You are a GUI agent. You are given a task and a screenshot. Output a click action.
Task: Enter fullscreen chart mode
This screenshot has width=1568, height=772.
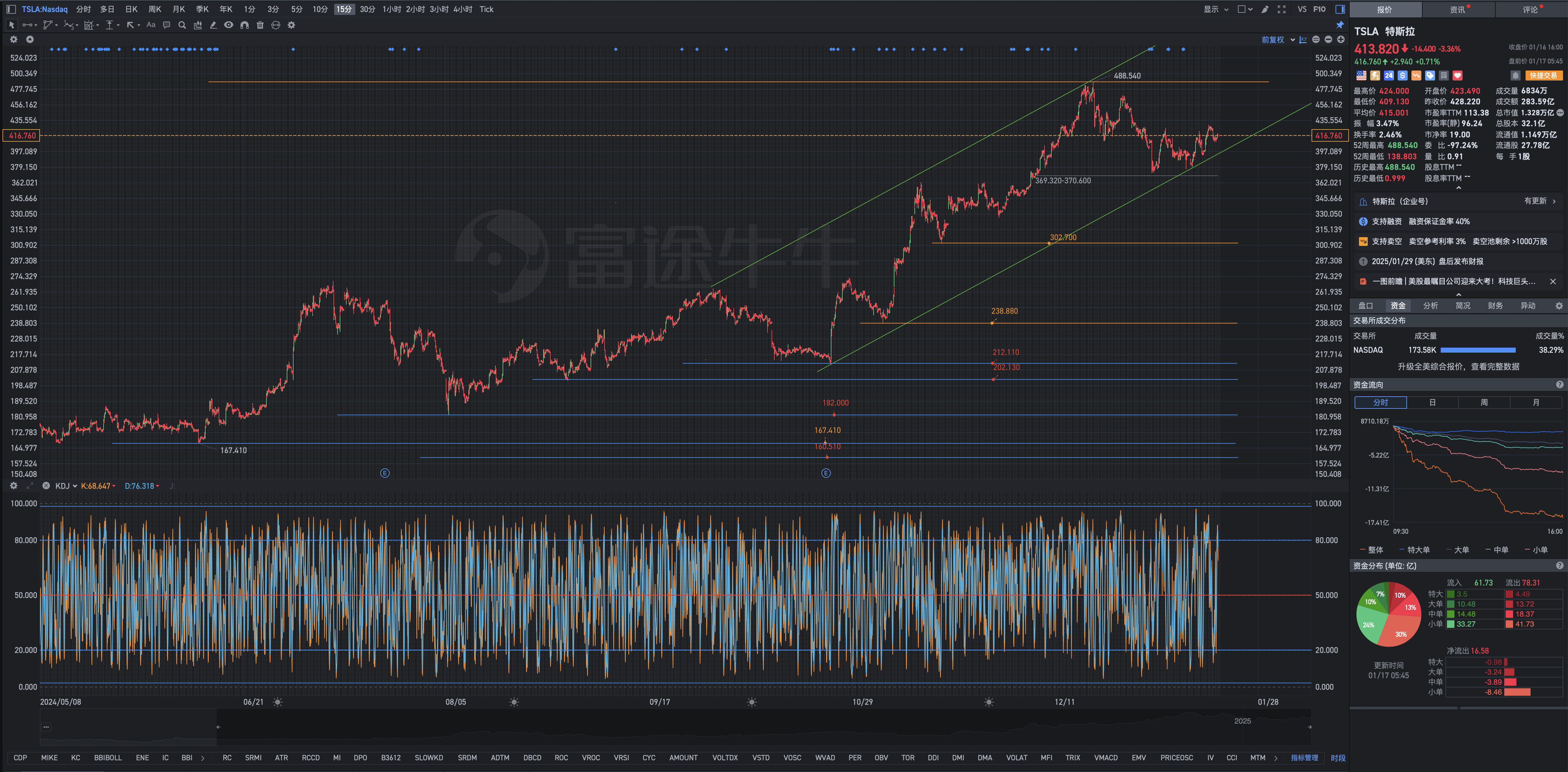point(1281,9)
